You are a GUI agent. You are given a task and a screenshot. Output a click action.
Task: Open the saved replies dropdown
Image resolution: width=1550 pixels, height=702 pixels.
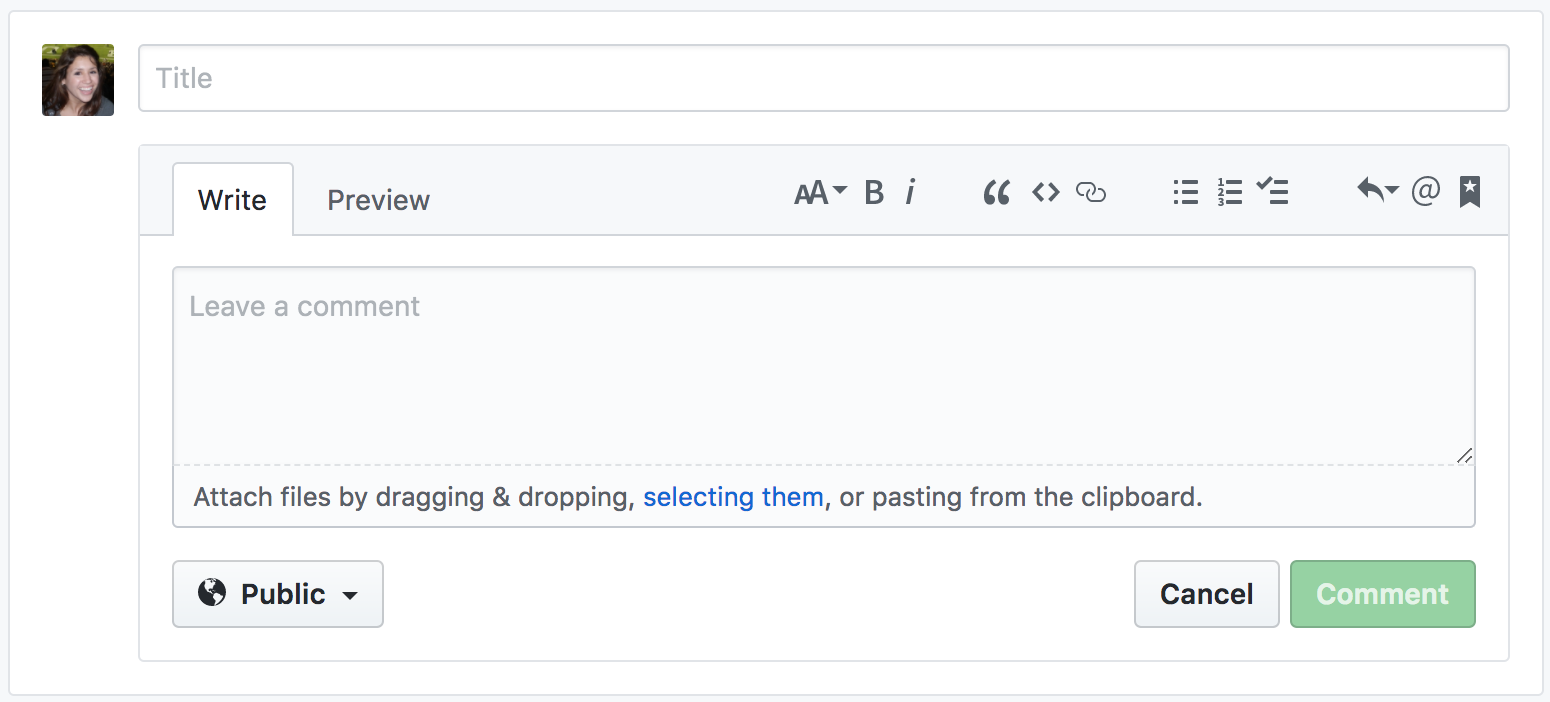pos(1377,190)
